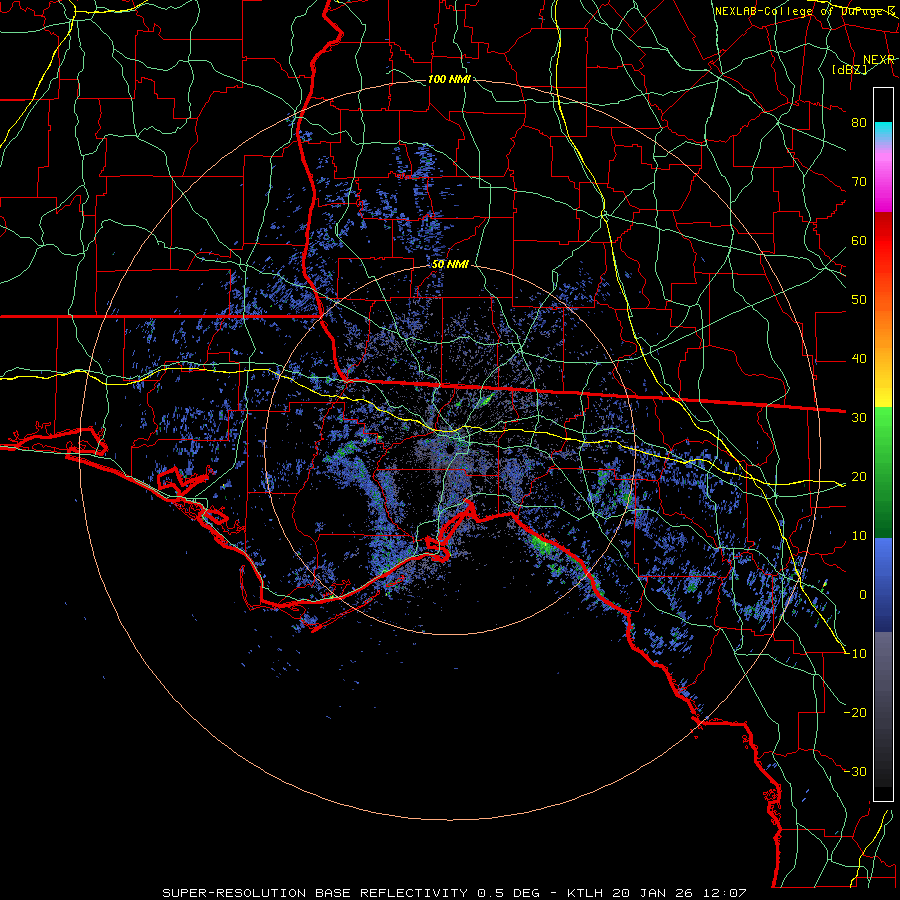Click the 10 dBZ scale value
This screenshot has width=900, height=900.
(859, 536)
